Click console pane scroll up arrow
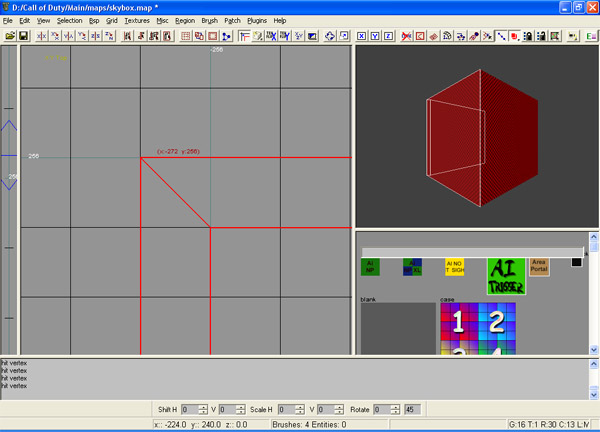Screen dimensions: 600x432 tap(593, 364)
